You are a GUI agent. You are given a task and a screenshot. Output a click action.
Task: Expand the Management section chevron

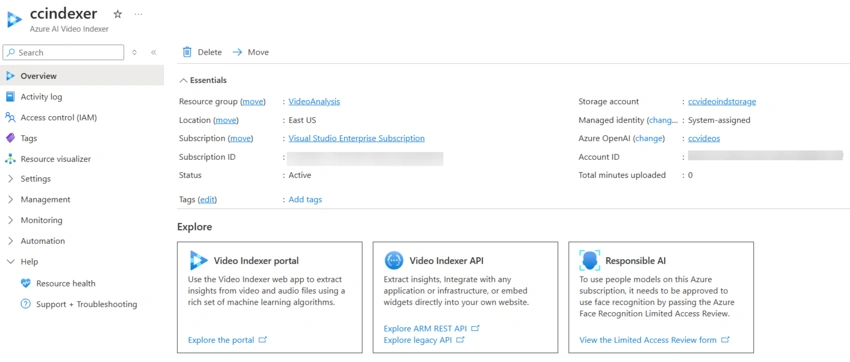pyautogui.click(x=10, y=199)
